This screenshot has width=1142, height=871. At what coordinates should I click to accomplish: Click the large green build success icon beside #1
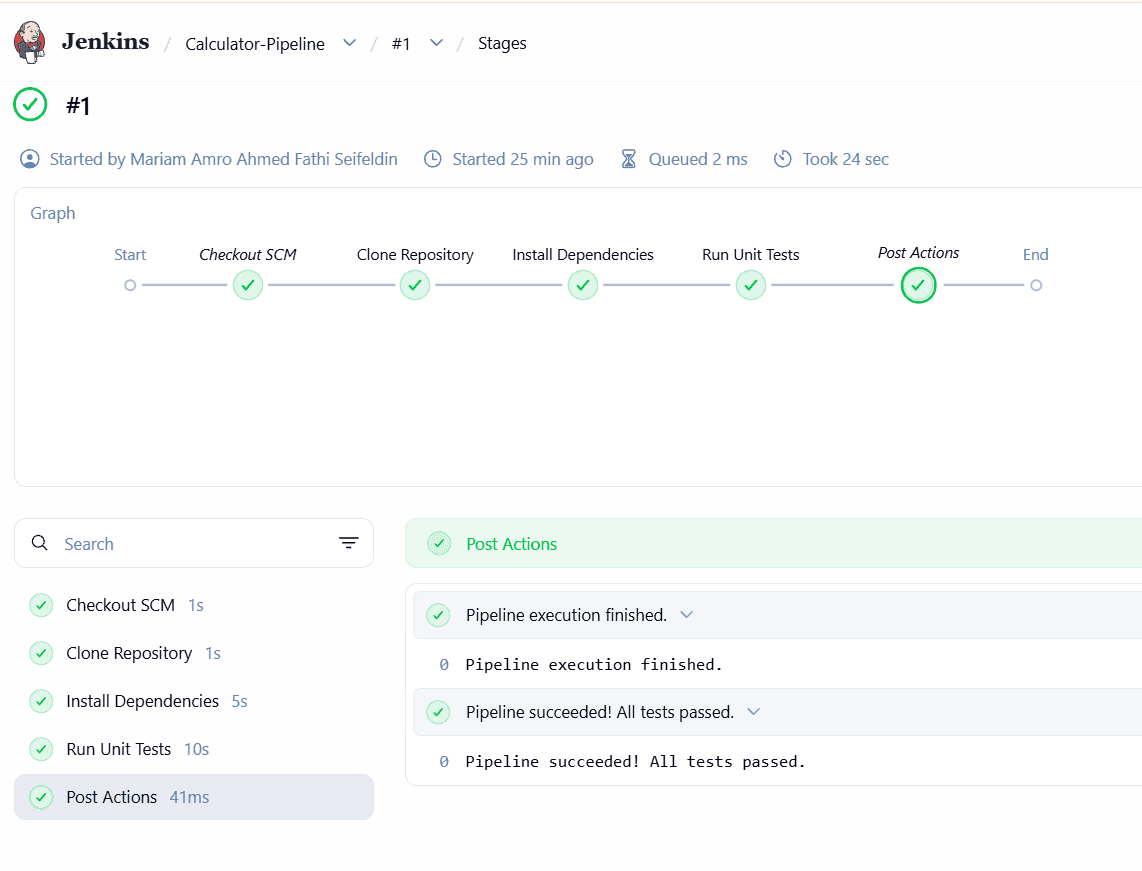(x=31, y=105)
